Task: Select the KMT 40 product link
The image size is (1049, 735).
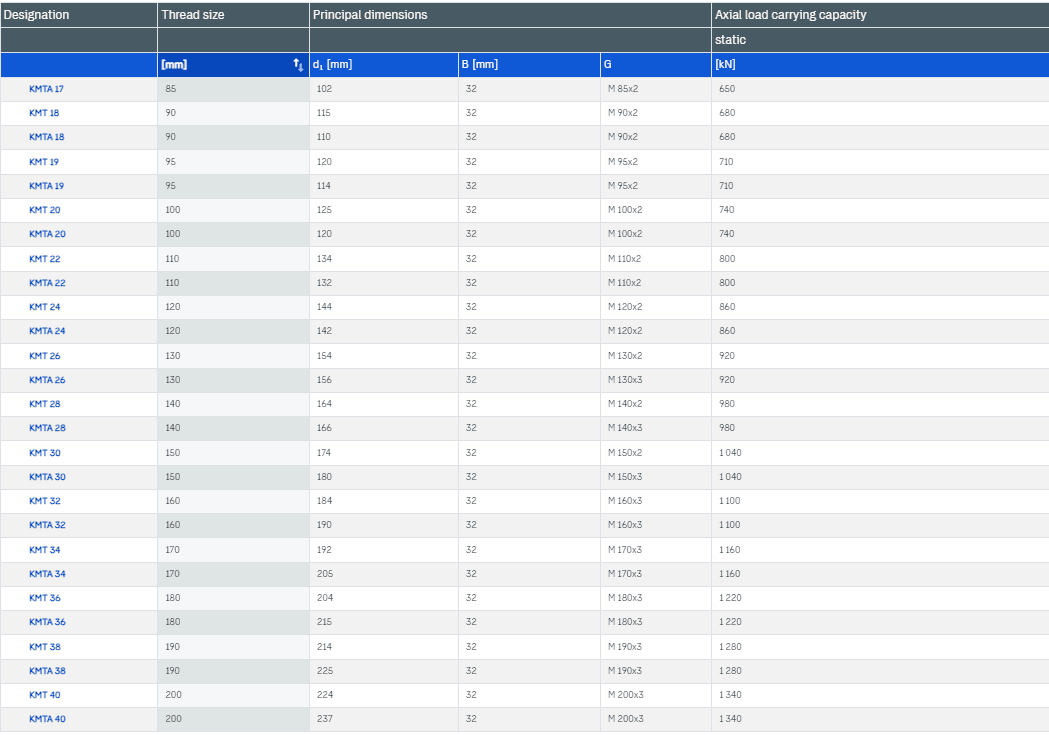Action: (x=44, y=695)
